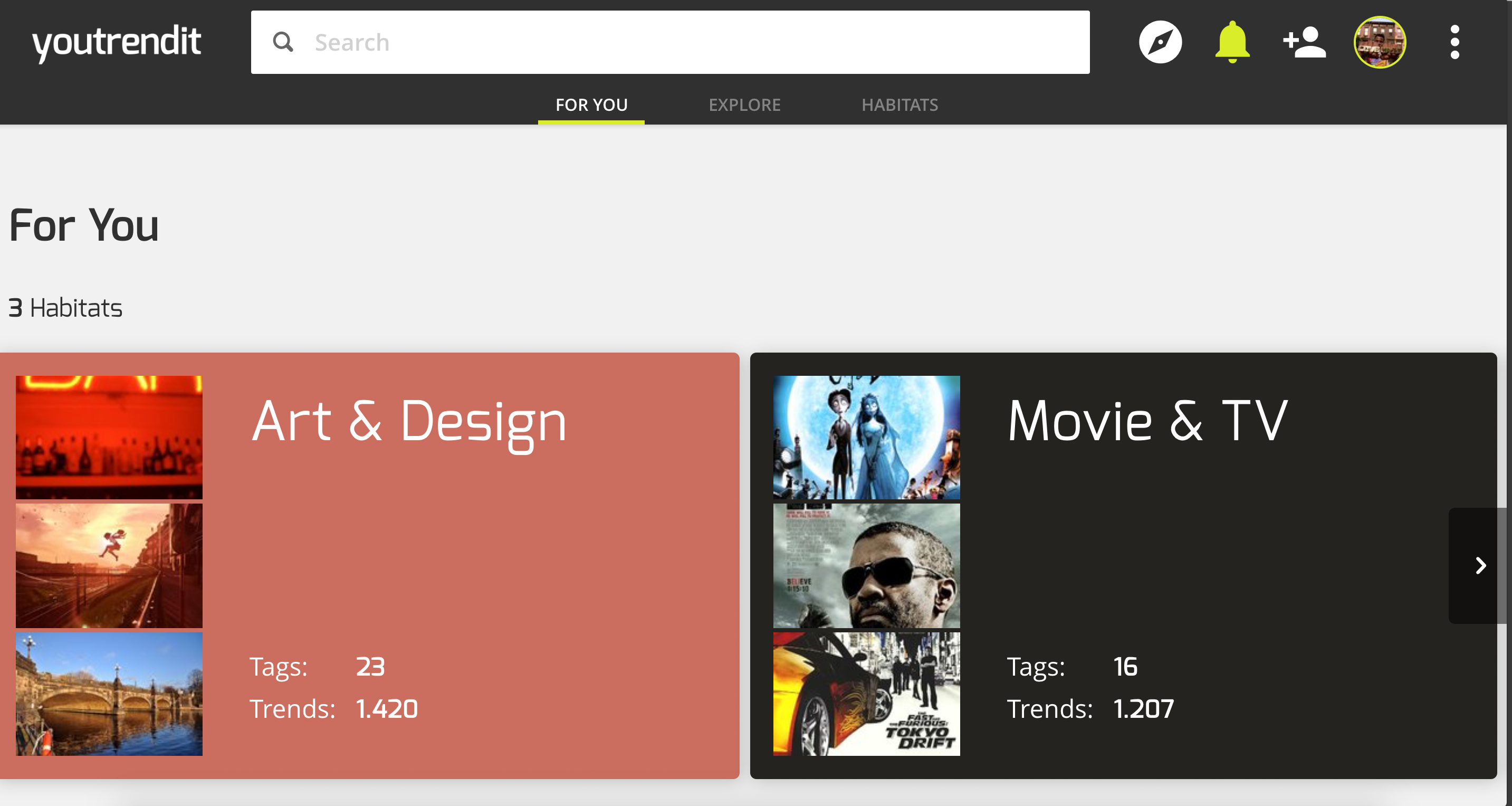This screenshot has width=1512, height=806.
Task: Switch to the Explore tab
Action: [x=744, y=105]
